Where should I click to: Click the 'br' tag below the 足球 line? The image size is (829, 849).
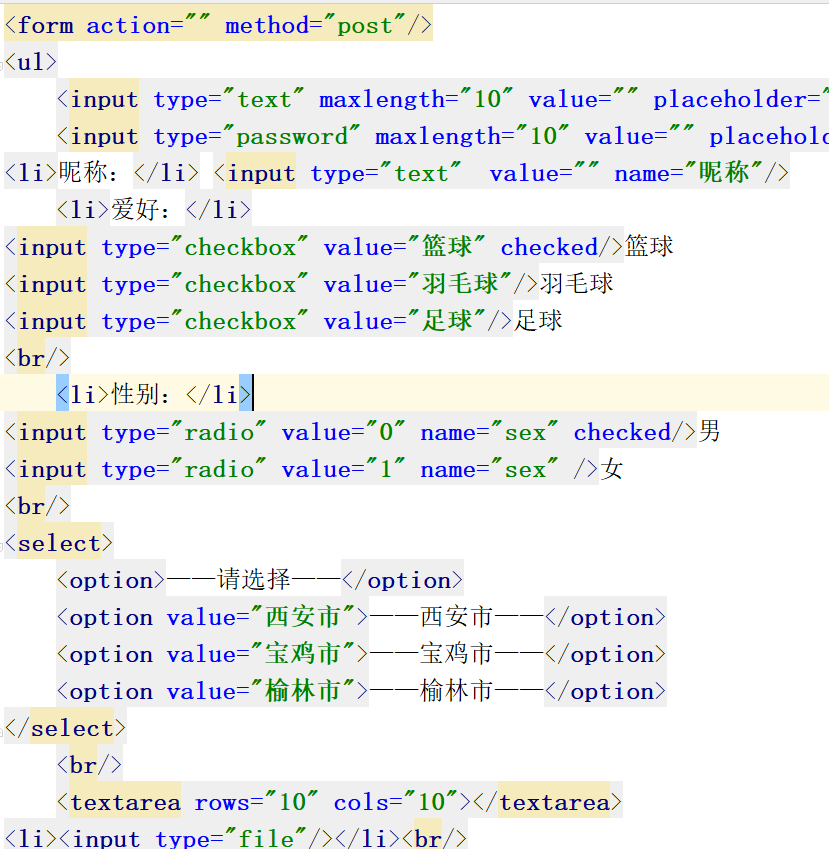coord(37,358)
